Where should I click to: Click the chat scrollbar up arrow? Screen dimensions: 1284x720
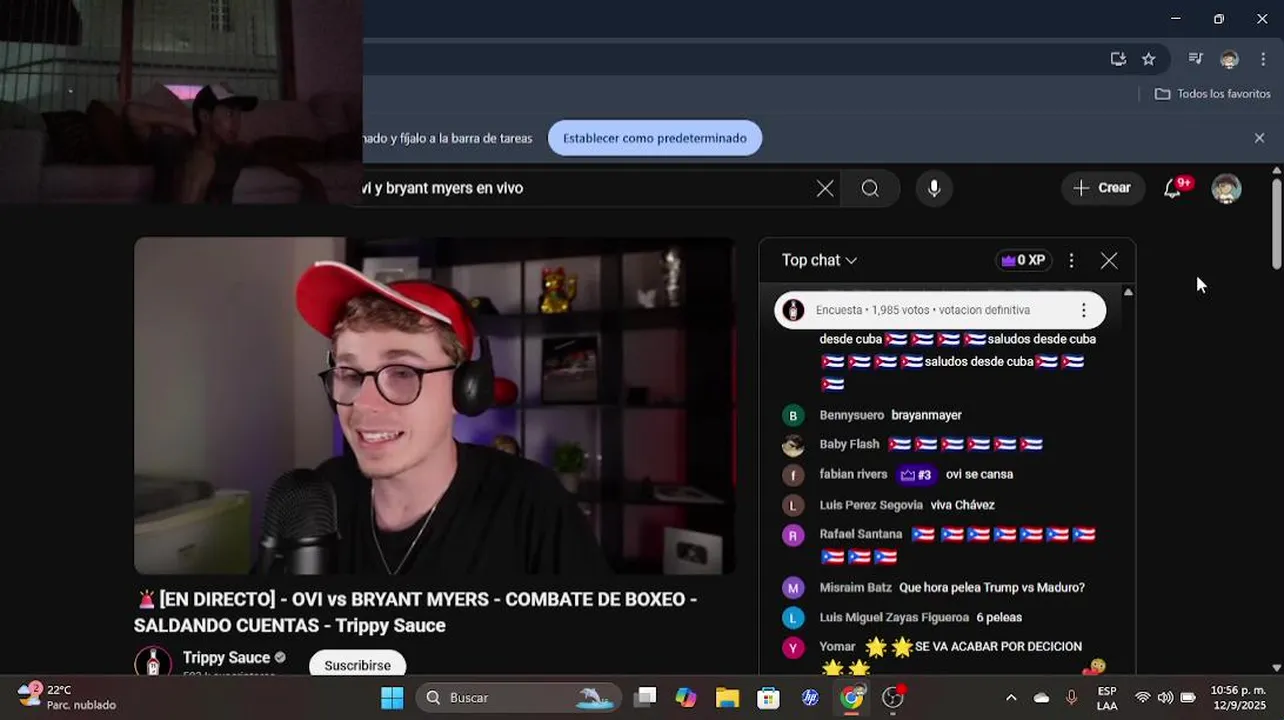[1128, 292]
